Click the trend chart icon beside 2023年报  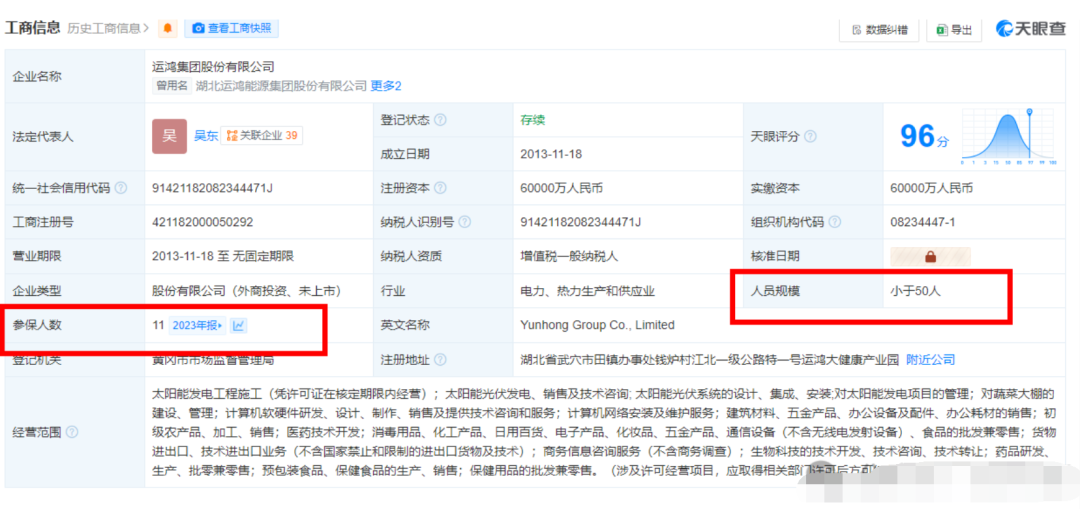239,325
